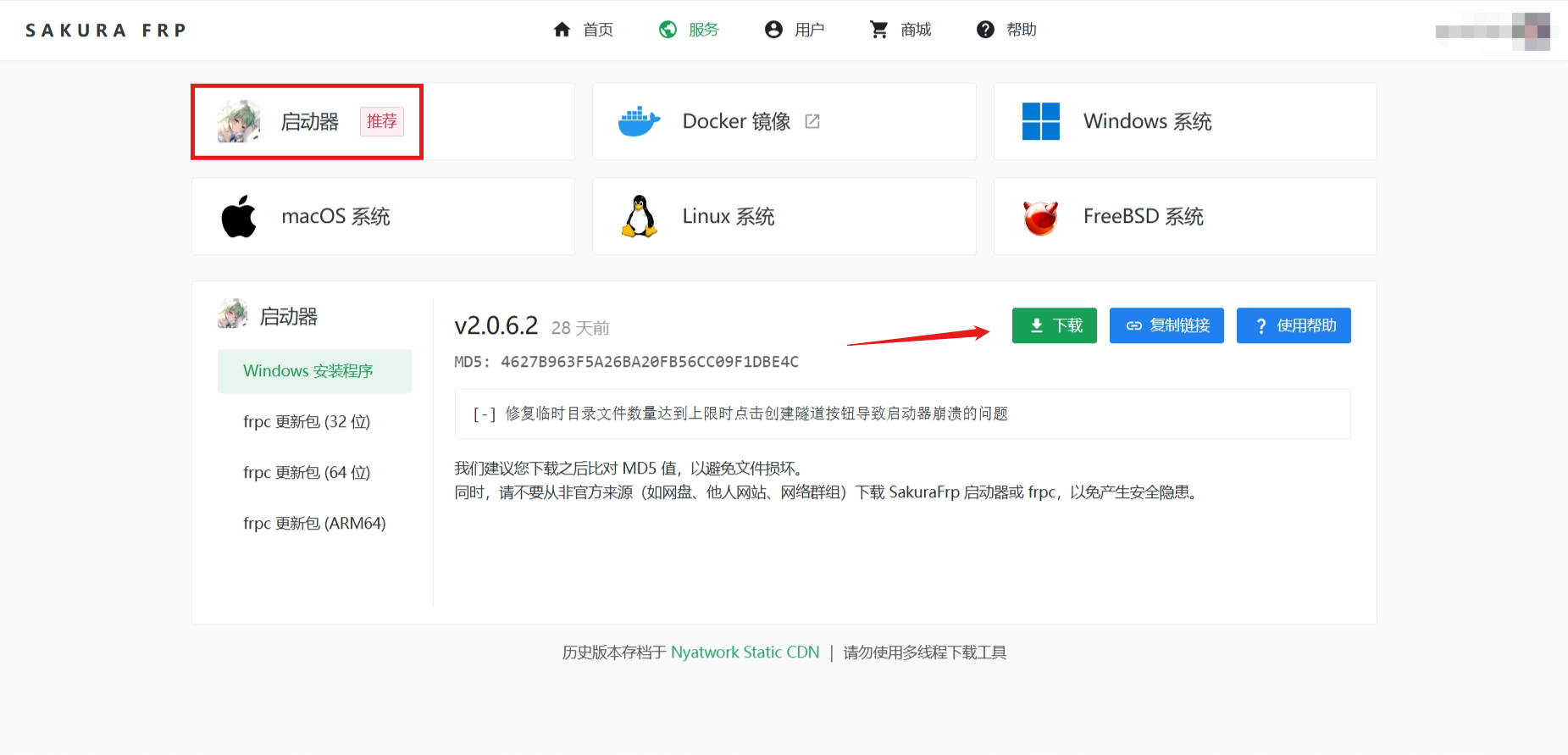
Task: Click the FreeBSD red daemon icon
Action: [x=1040, y=218]
